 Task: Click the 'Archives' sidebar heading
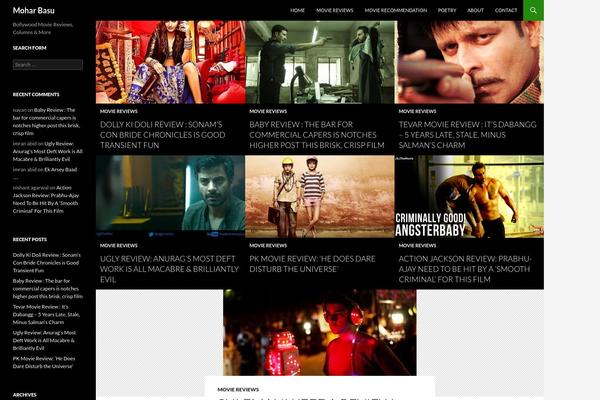[24, 395]
